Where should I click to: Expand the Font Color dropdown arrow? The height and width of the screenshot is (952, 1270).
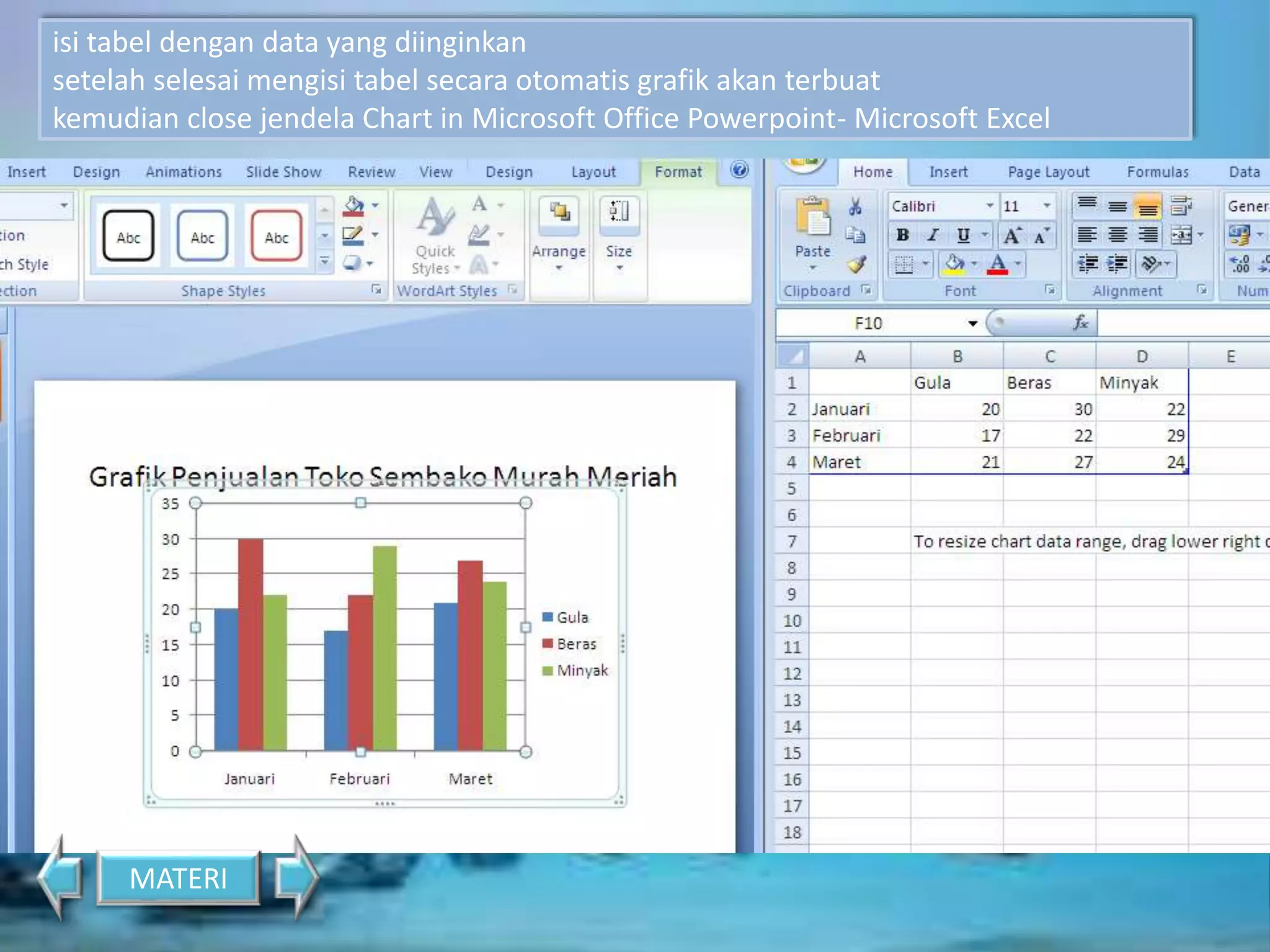[x=1018, y=264]
